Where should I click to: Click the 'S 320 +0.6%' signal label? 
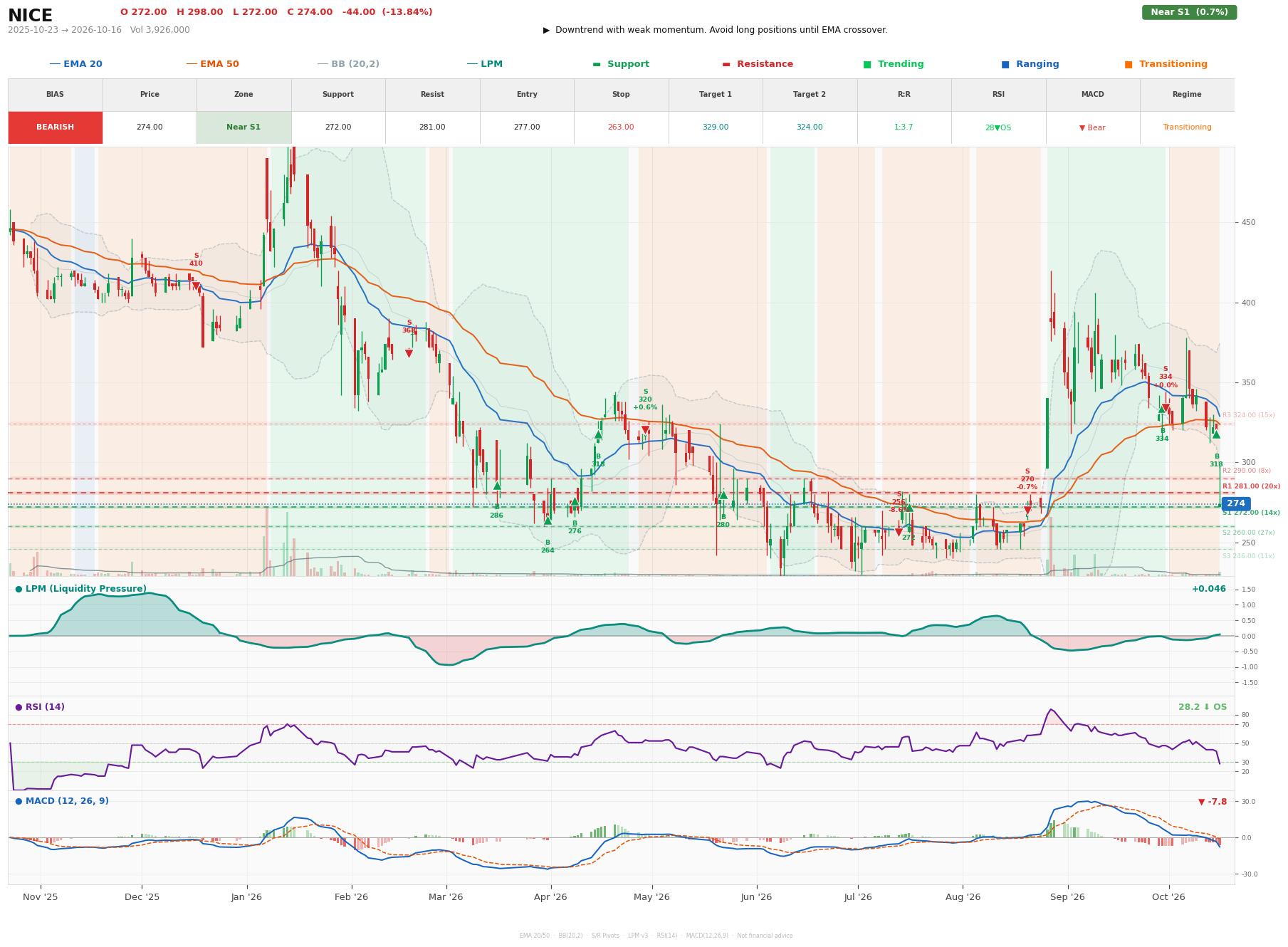pyautogui.click(x=646, y=399)
